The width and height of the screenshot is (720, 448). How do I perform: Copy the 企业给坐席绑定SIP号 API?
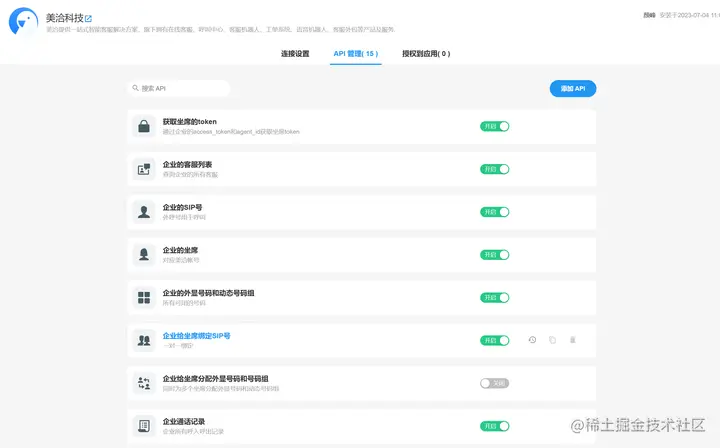552,340
